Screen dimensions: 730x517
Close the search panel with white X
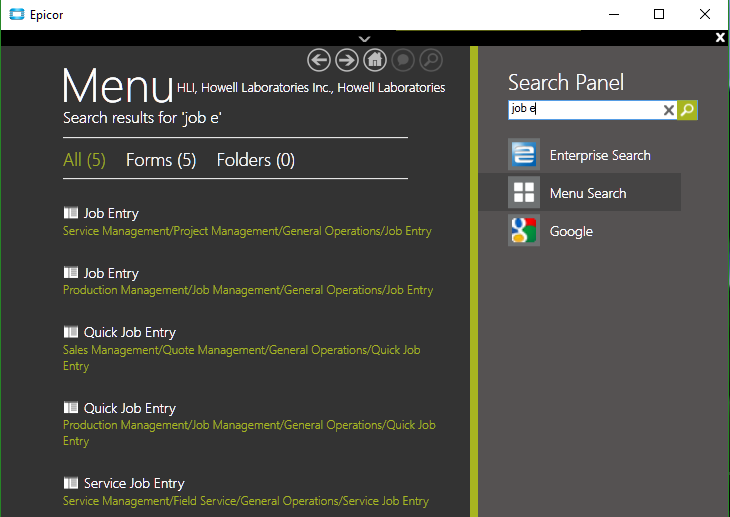(x=720, y=37)
